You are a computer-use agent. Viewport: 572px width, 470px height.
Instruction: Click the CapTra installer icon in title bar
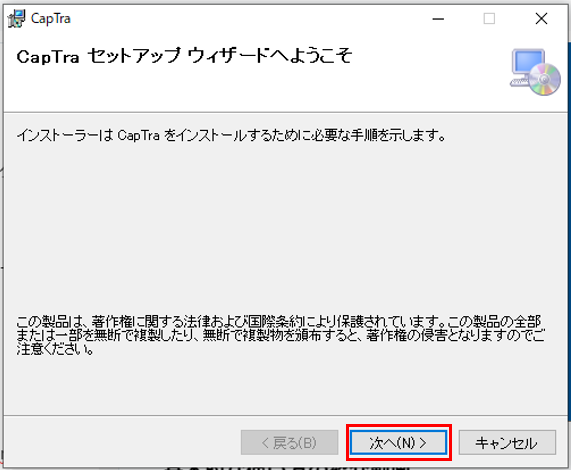[x=16, y=18]
